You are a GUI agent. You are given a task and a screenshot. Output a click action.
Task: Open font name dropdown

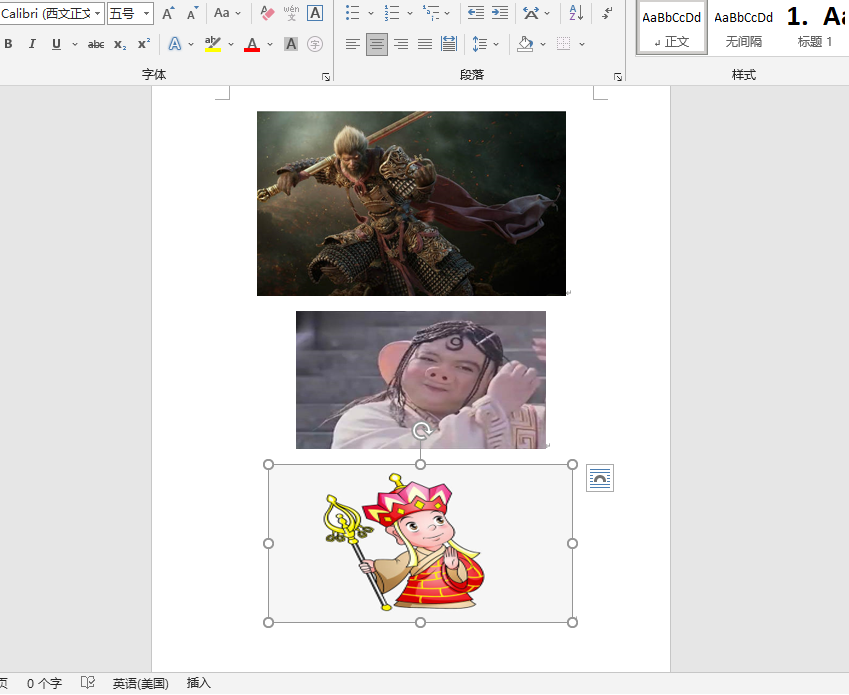[97, 14]
